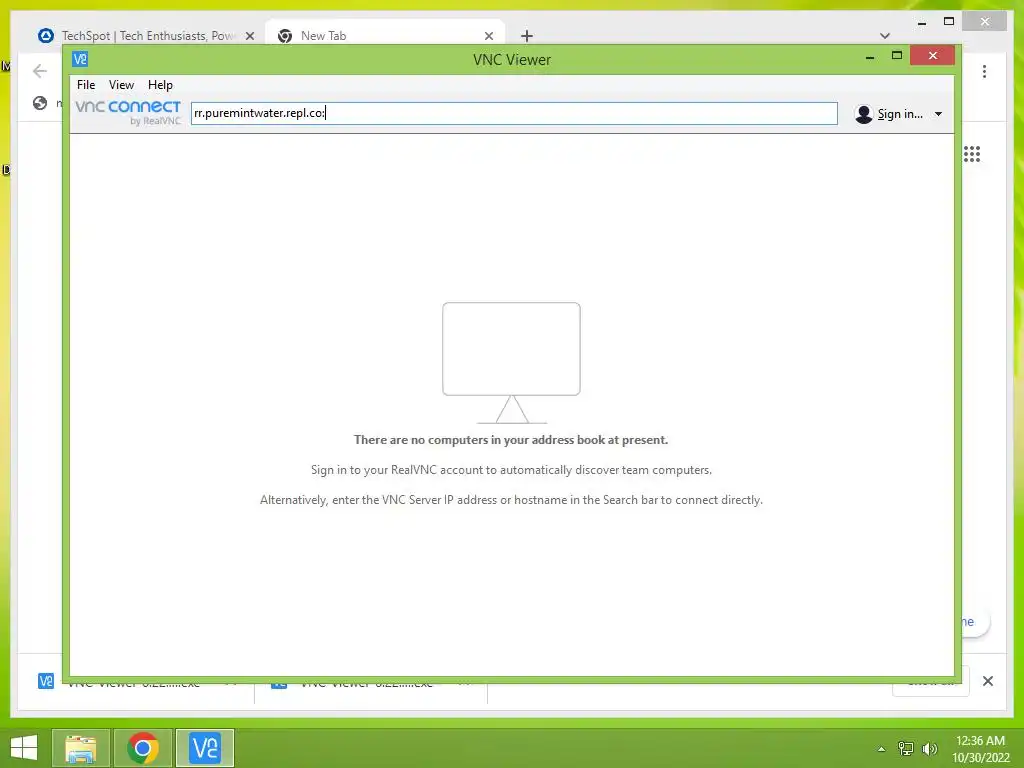Click Chrome window maximize button
The width and height of the screenshot is (1024, 768).
[949, 22]
